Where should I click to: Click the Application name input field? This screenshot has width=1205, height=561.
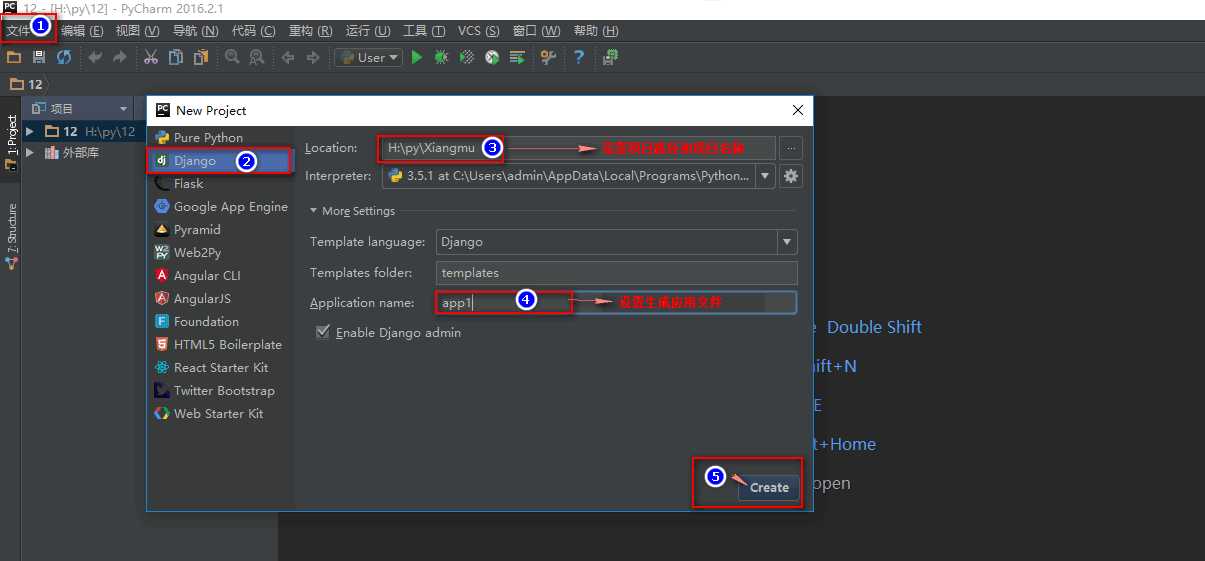[x=617, y=302]
